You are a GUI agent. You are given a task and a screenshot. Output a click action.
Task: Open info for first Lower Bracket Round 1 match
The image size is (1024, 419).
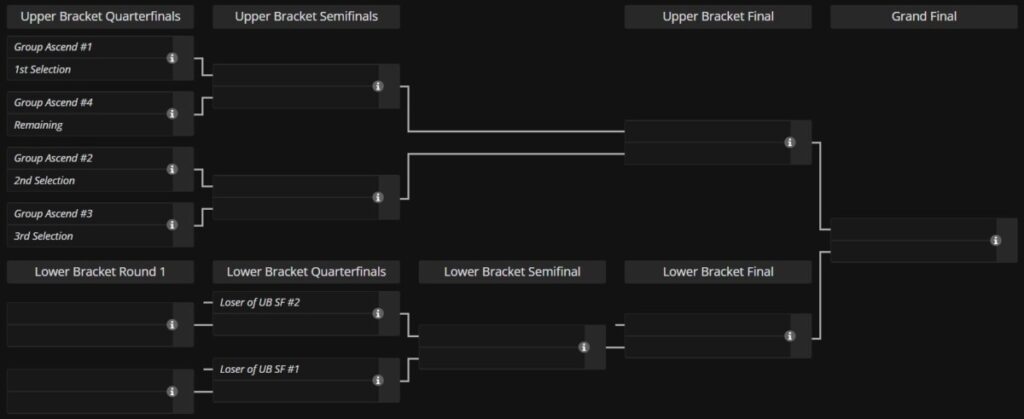click(172, 325)
